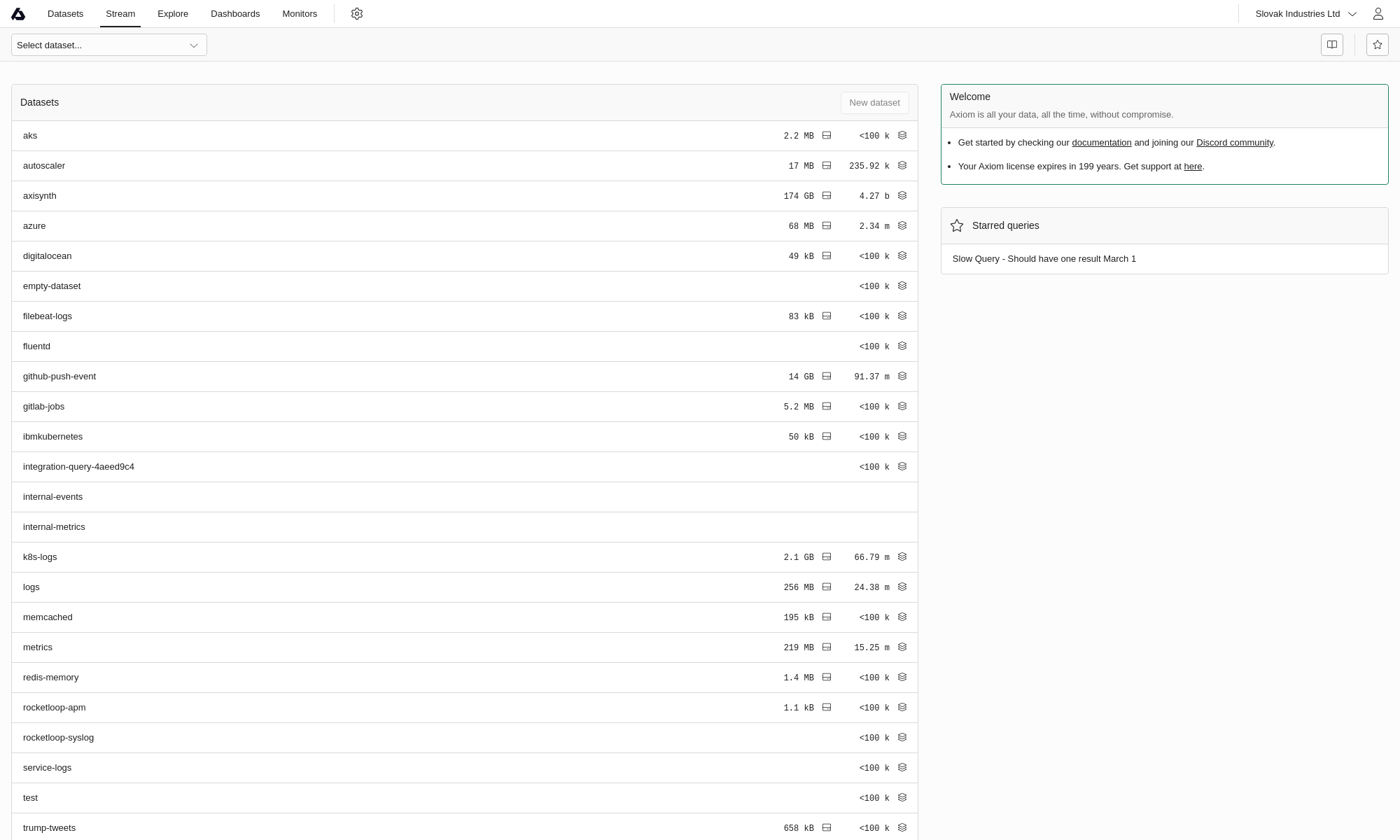Open the Slow Query starred query
Viewport: 1400px width, 840px height.
tap(1044, 259)
